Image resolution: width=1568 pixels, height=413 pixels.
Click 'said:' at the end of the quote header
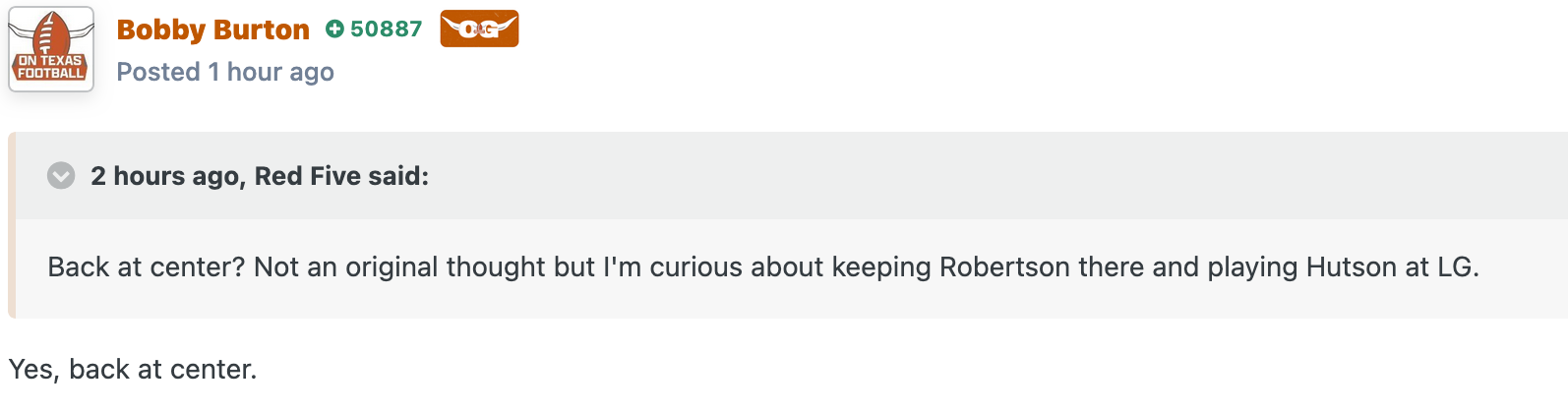[399, 176]
